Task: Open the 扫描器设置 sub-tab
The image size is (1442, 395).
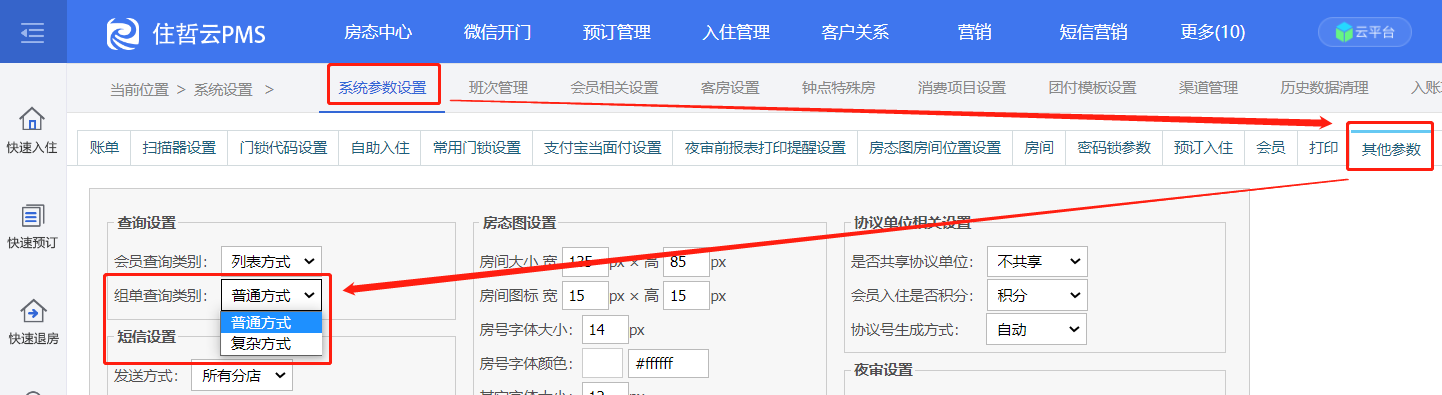Action: [179, 148]
